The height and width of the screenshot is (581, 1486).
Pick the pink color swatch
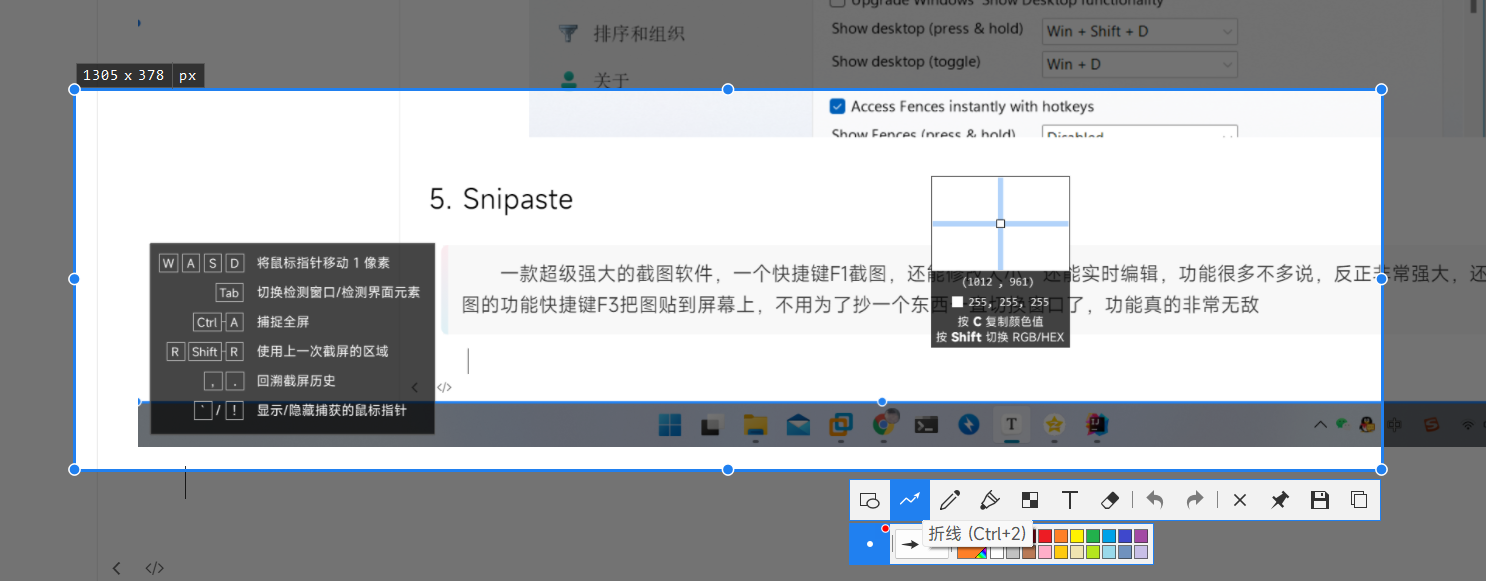click(1045, 552)
